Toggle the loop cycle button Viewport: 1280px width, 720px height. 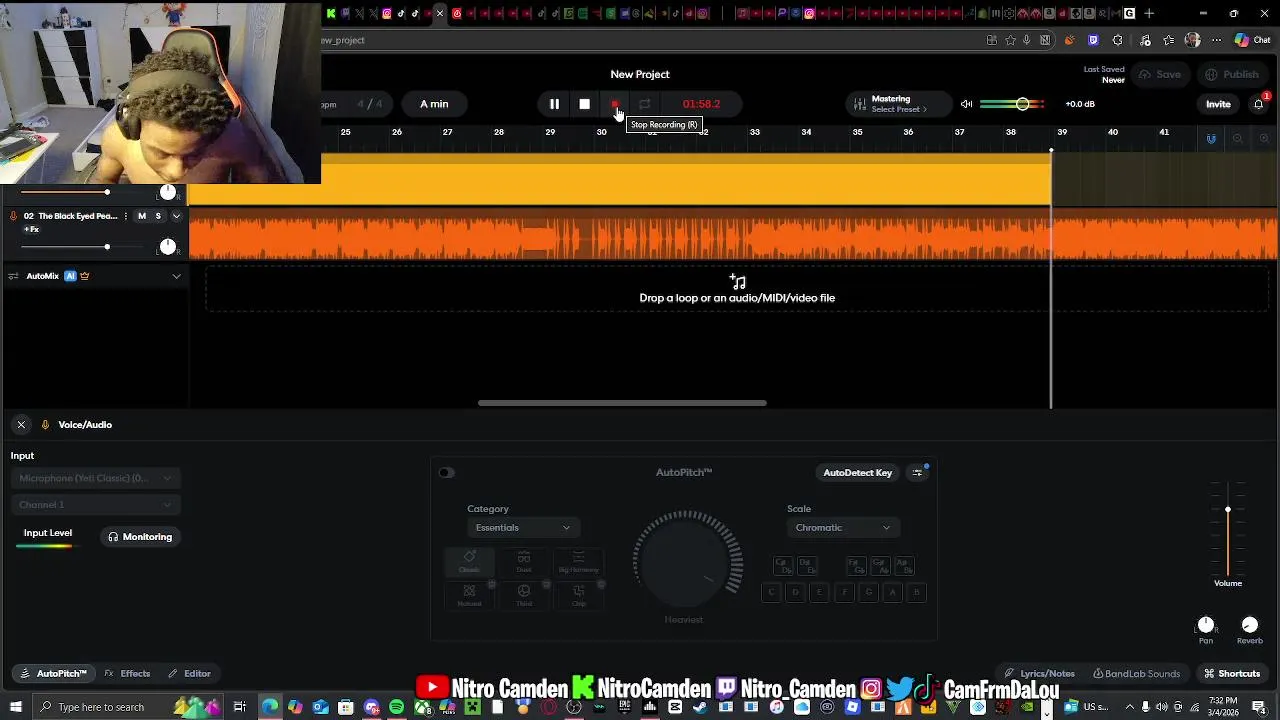(645, 104)
